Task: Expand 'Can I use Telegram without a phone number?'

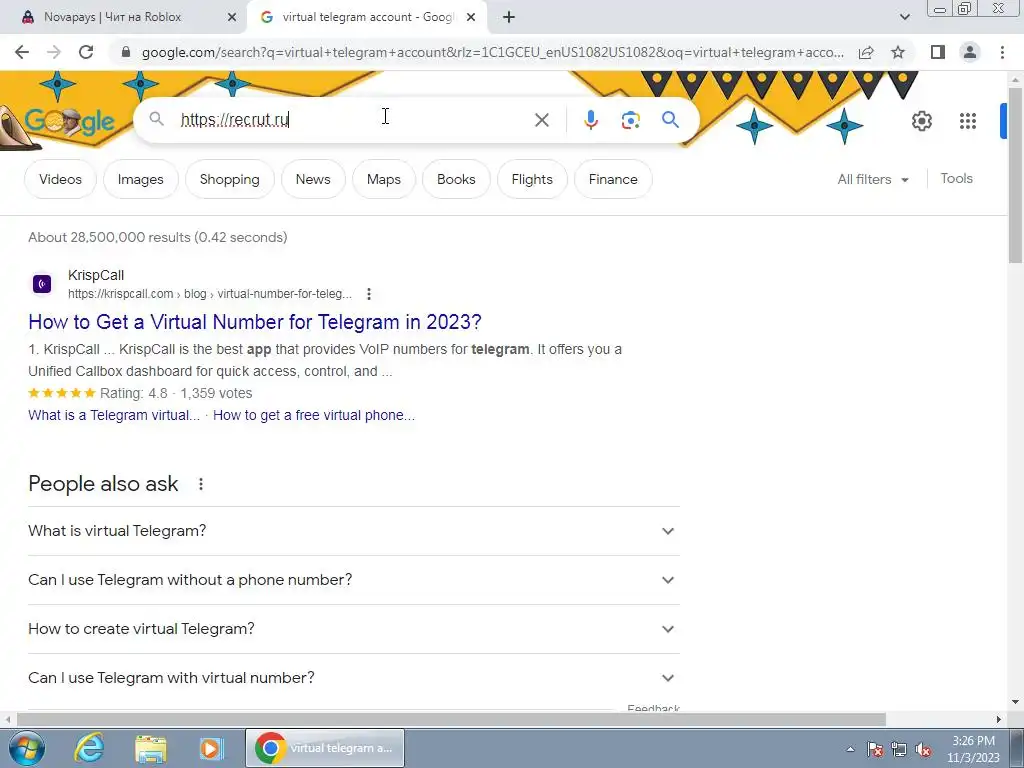Action: (353, 580)
